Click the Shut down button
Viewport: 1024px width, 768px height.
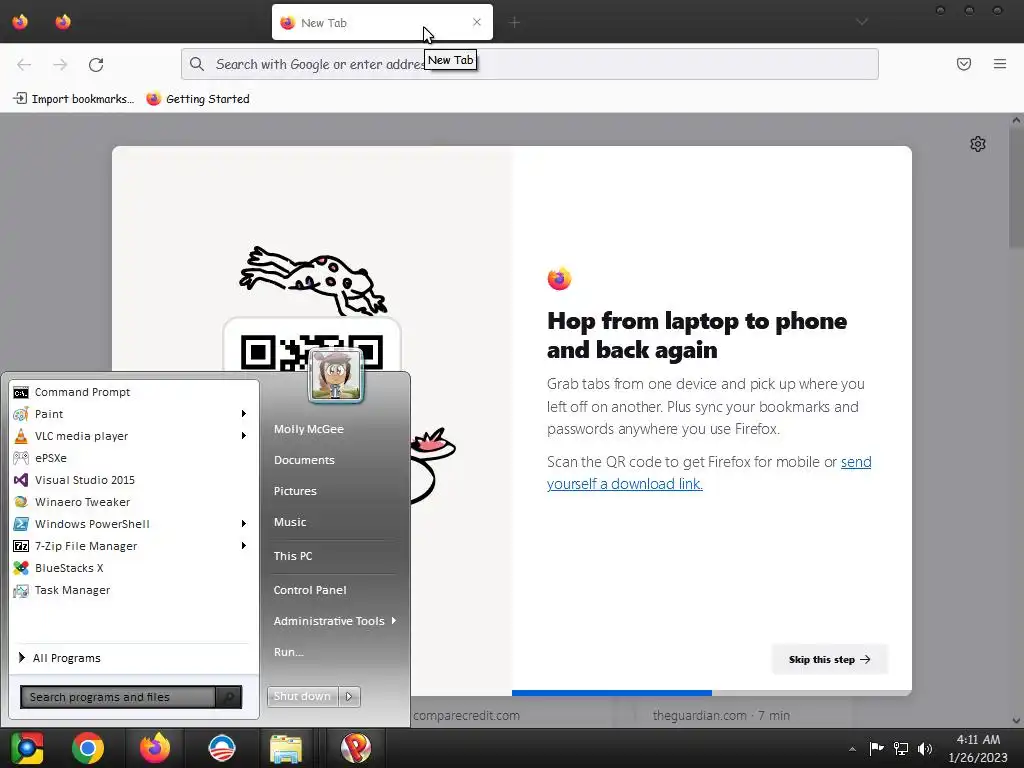pos(302,696)
